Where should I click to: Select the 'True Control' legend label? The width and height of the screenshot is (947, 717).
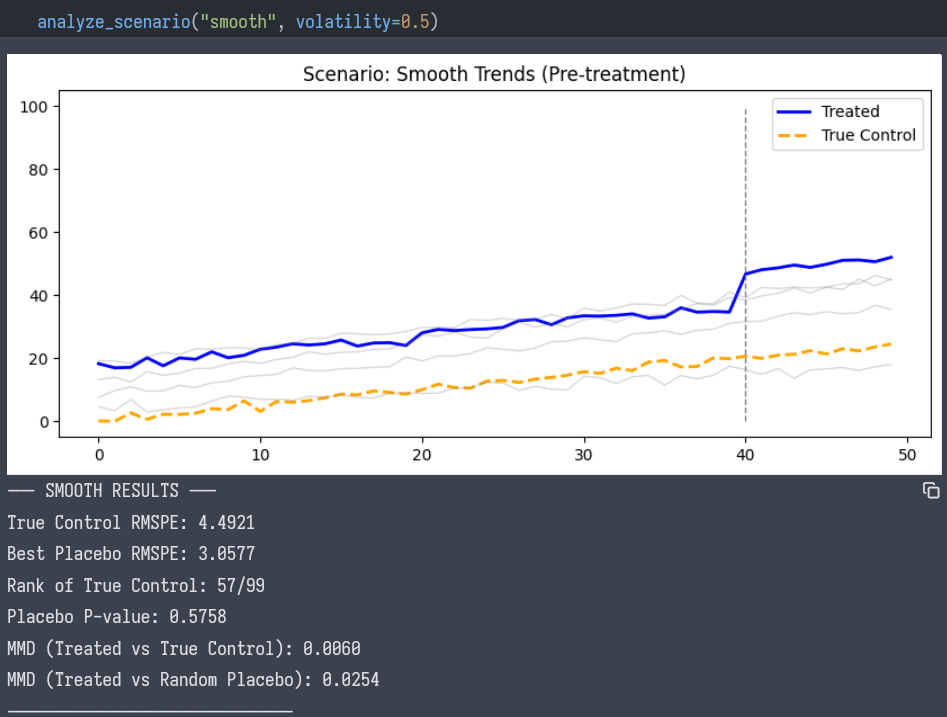click(x=868, y=135)
